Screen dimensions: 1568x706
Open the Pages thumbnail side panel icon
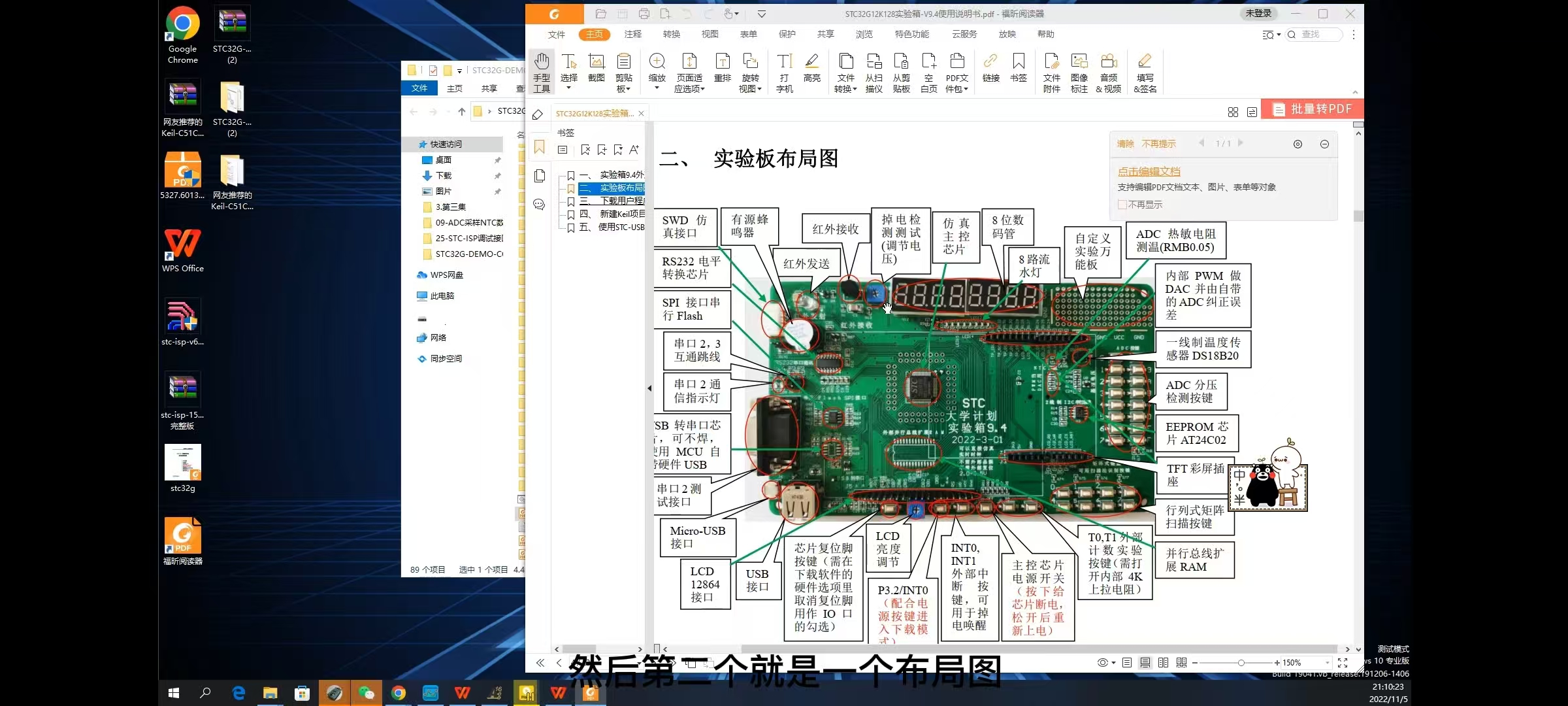[x=539, y=176]
